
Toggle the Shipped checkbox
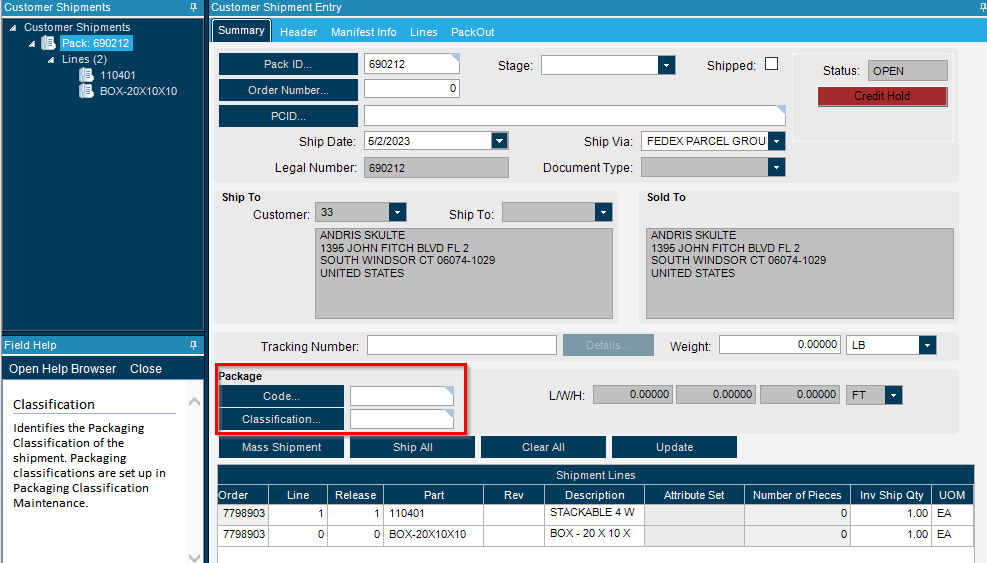point(771,64)
